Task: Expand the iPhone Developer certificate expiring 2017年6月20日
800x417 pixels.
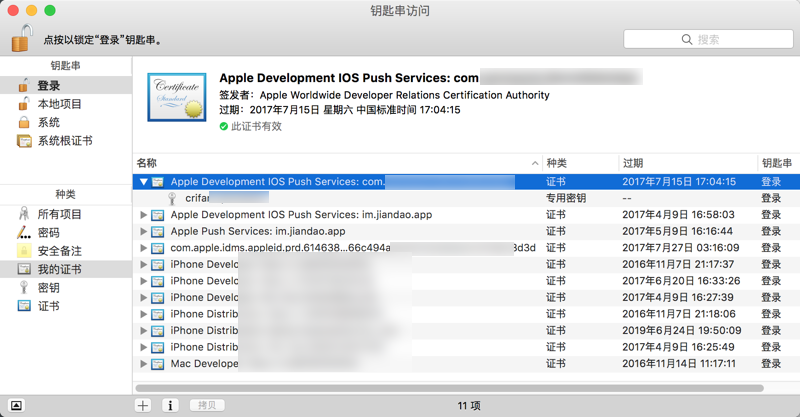Action: 144,281
